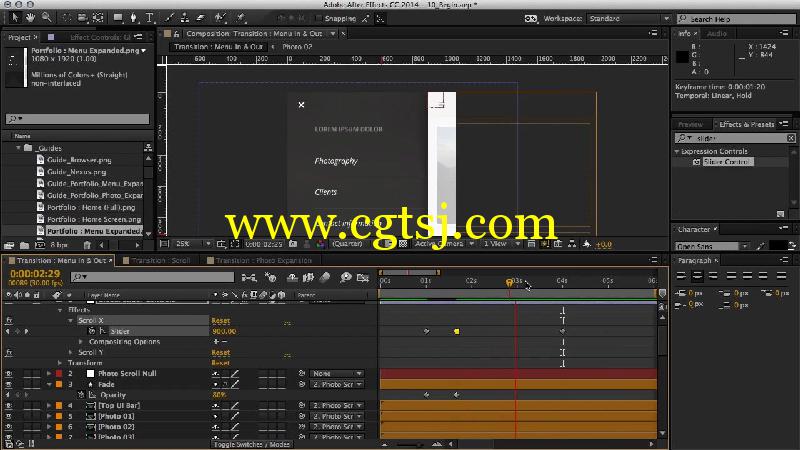This screenshot has height=450, width=800.
Task: Click Reset for Scroll X effect
Action: tap(220, 320)
